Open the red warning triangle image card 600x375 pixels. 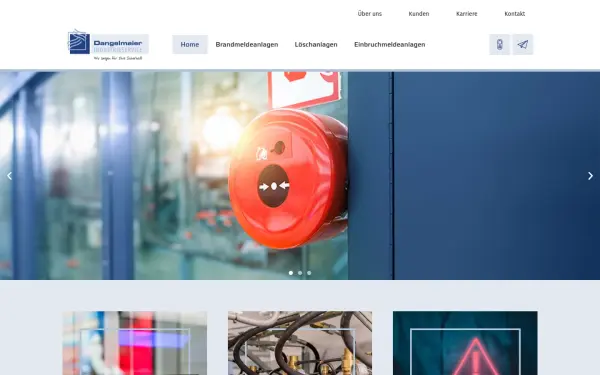(465, 343)
